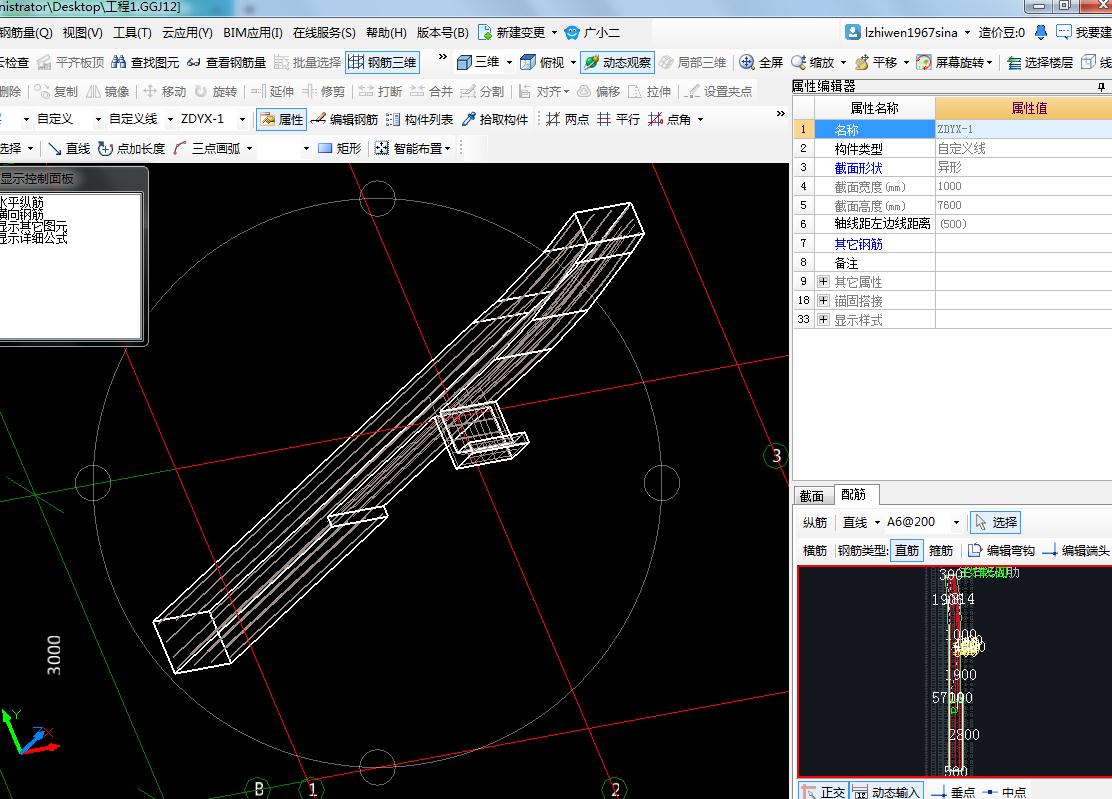
Task: Click the 选择 button in 配筋 panel
Action: tap(996, 523)
